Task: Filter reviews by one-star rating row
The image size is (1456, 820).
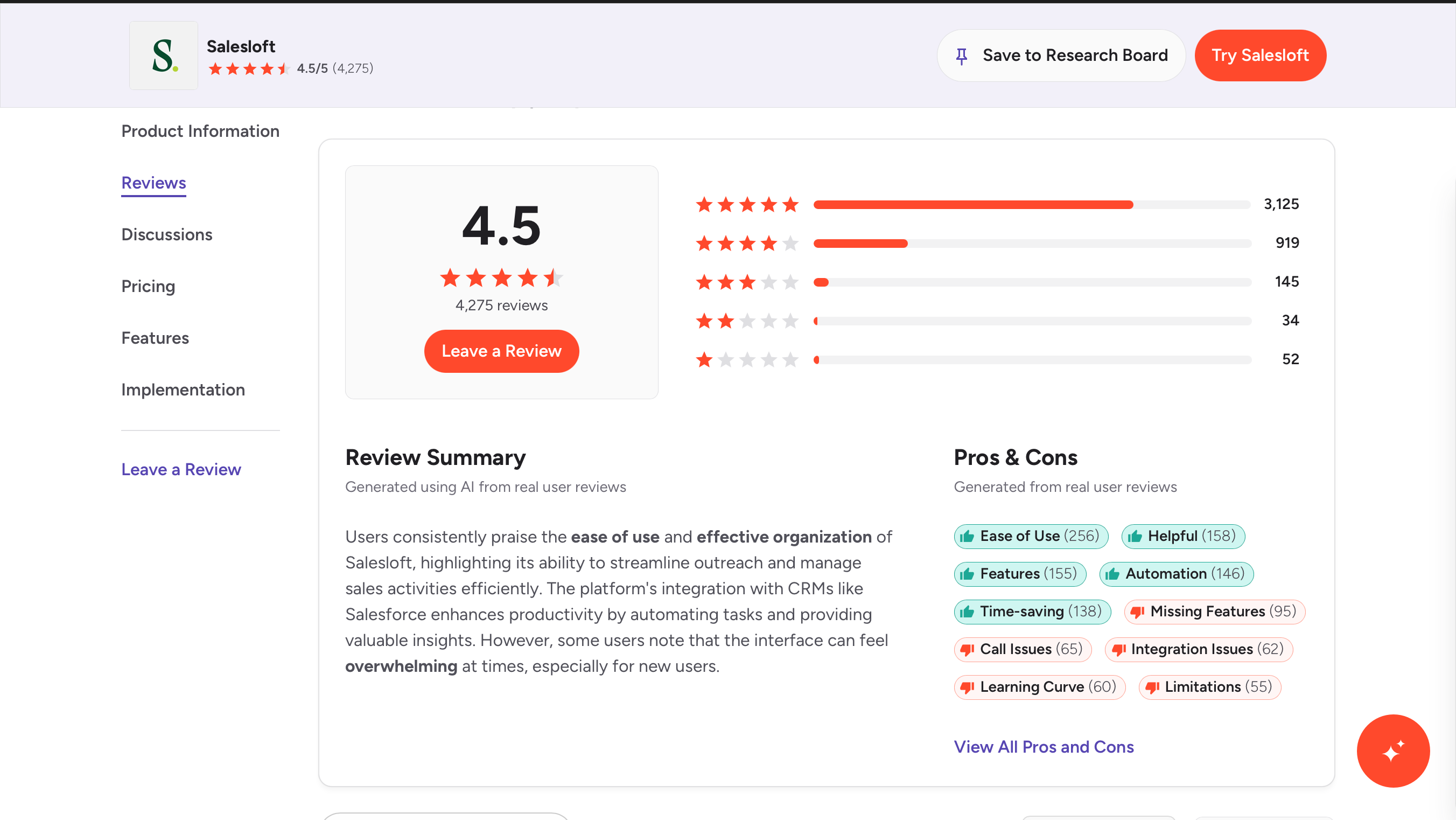Action: (997, 360)
